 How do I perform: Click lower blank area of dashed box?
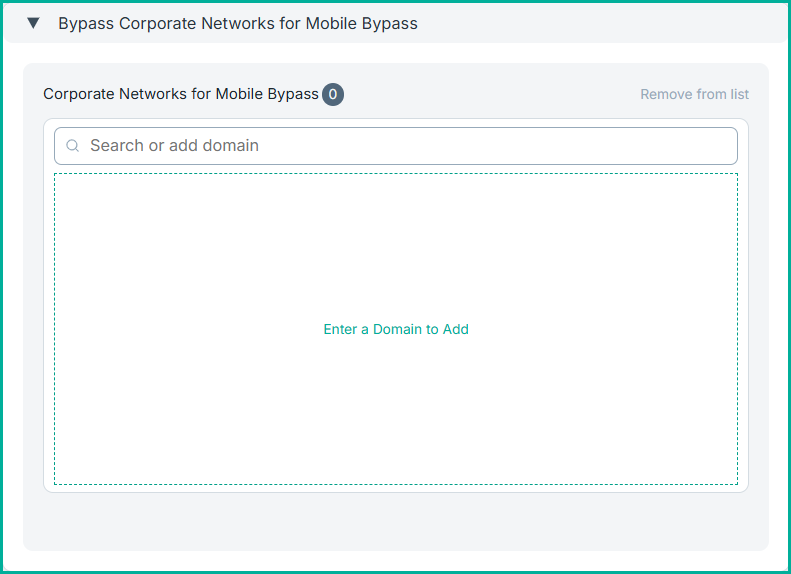[x=396, y=440]
